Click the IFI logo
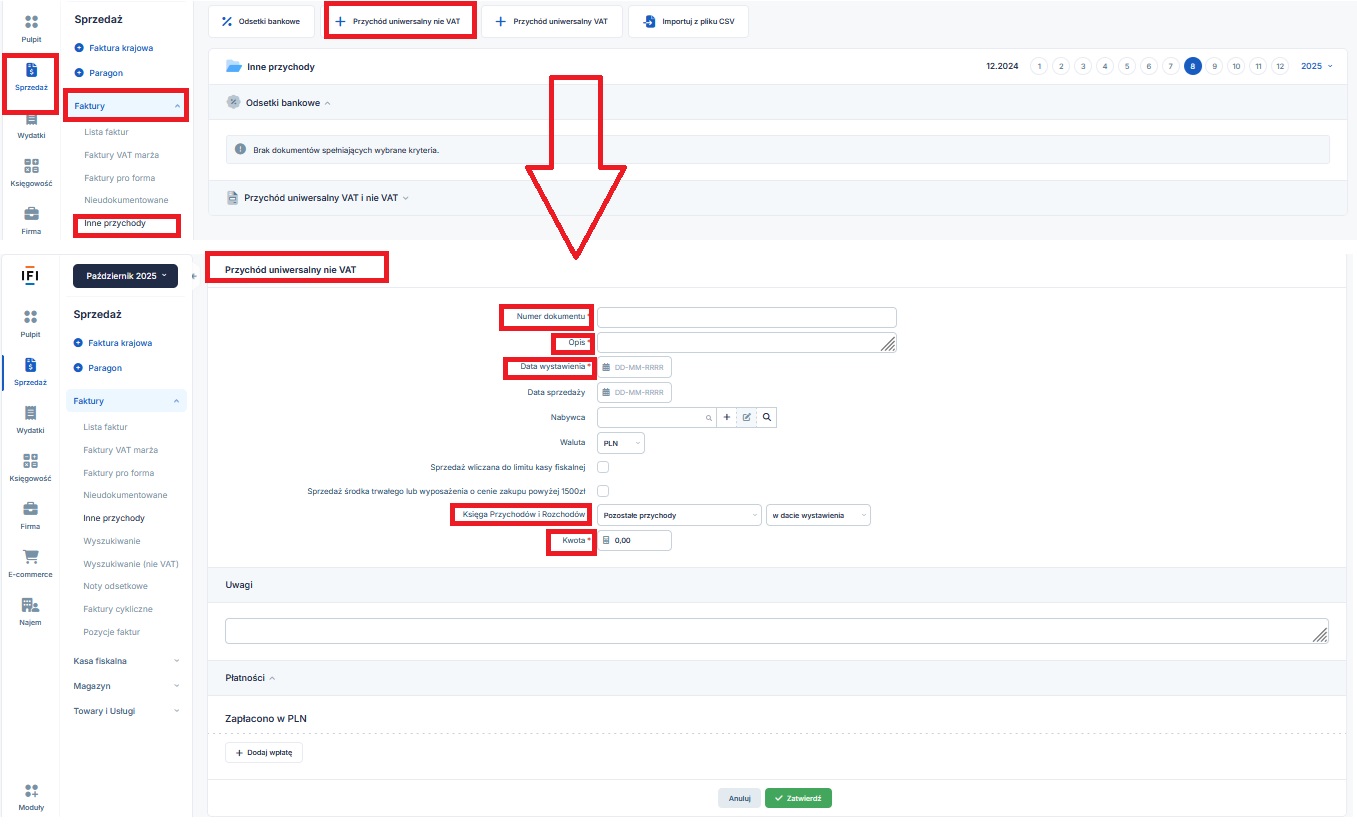1357x826 pixels. tap(30, 275)
